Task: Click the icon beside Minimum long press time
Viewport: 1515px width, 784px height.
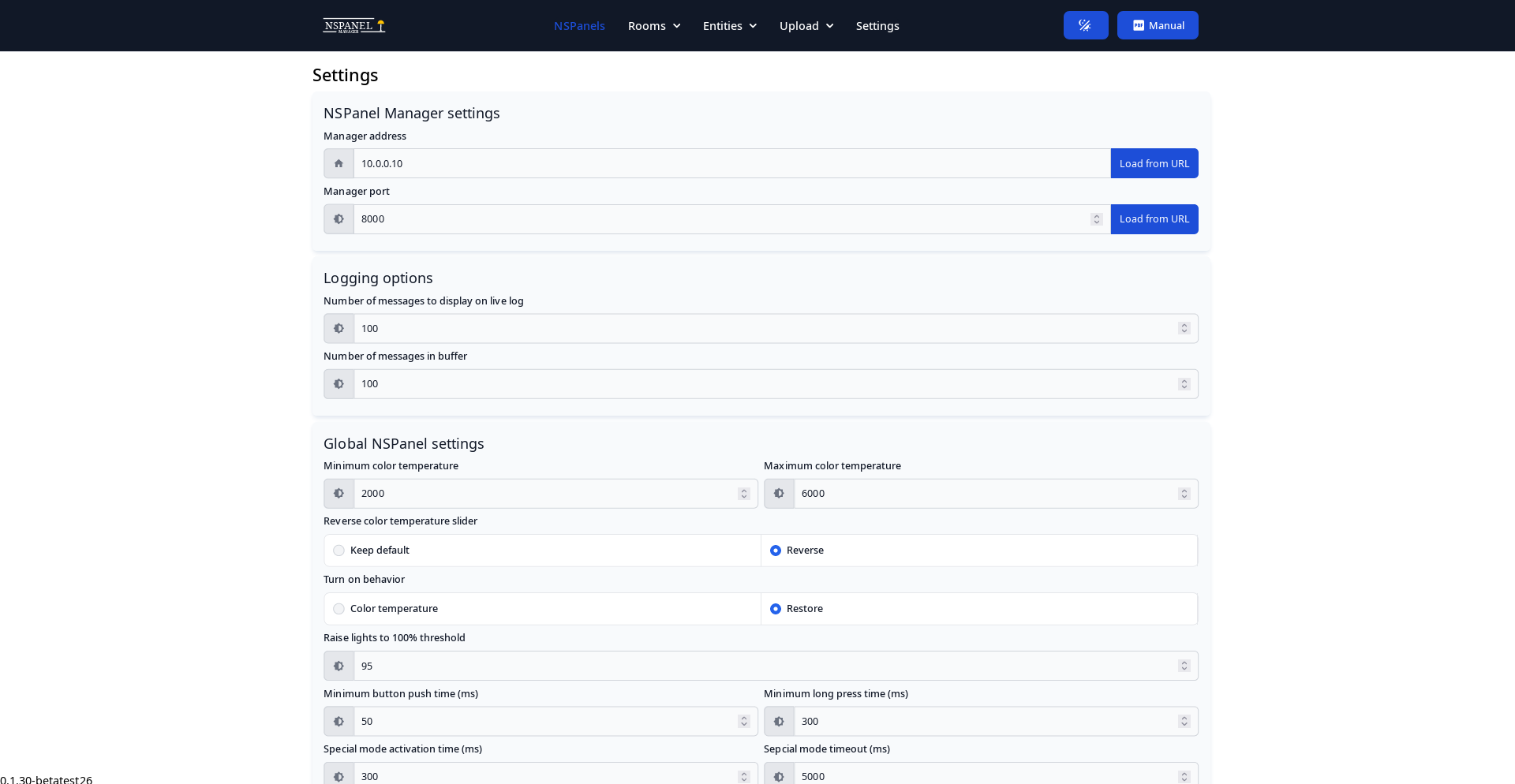Action: [779, 722]
